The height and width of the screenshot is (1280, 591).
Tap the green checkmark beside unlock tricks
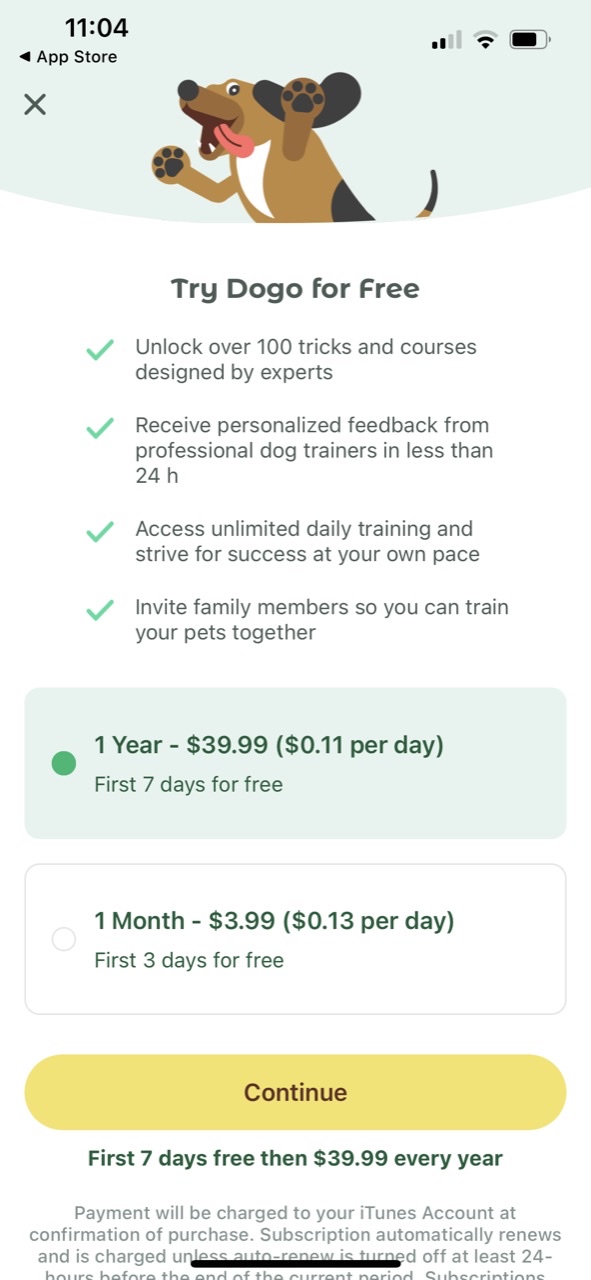[100, 349]
